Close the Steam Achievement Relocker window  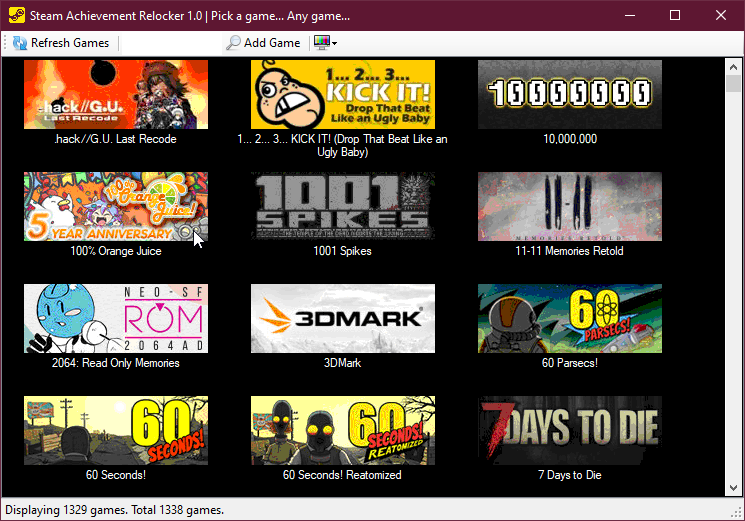click(721, 15)
